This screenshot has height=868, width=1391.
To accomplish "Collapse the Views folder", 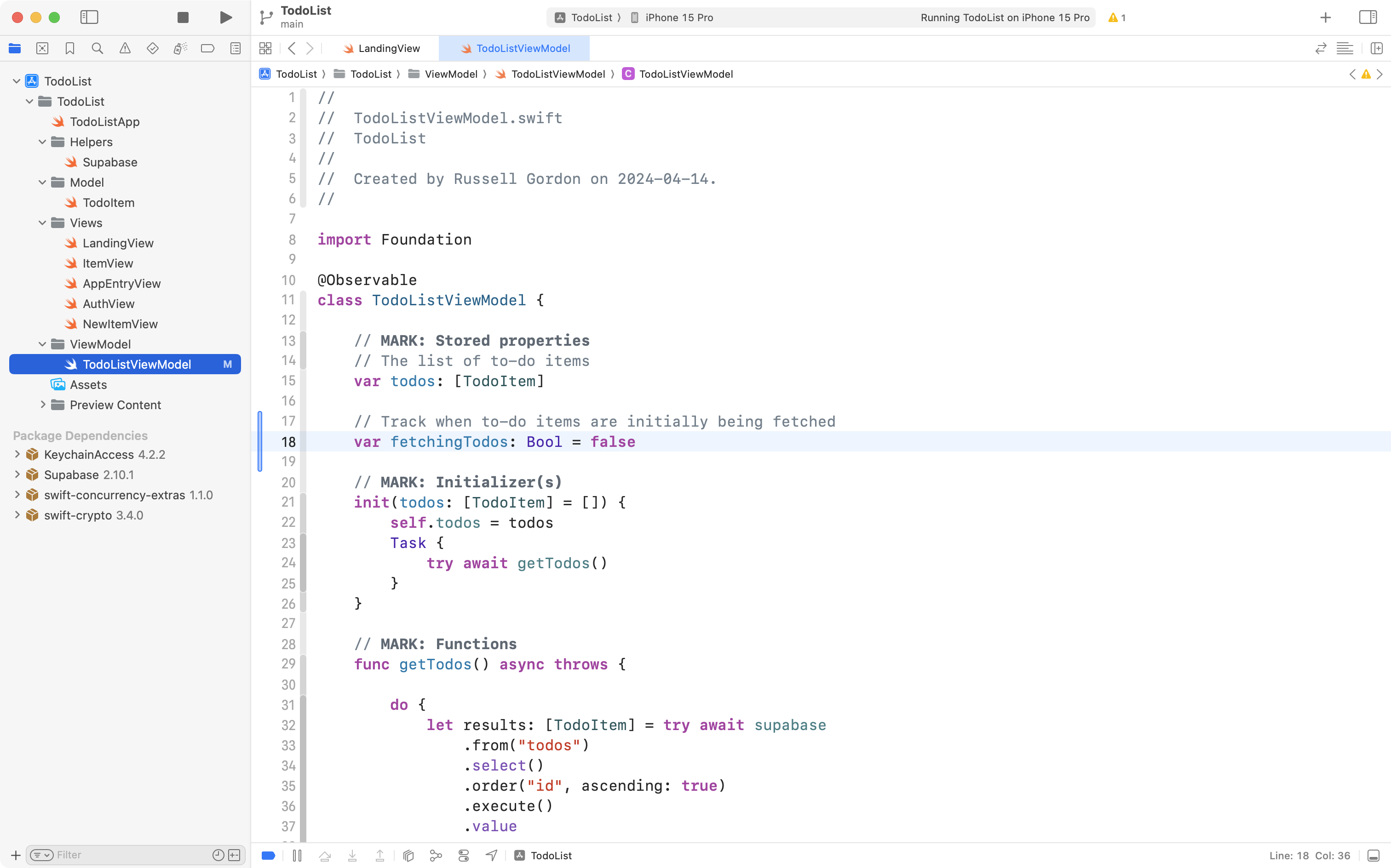I will [x=41, y=223].
